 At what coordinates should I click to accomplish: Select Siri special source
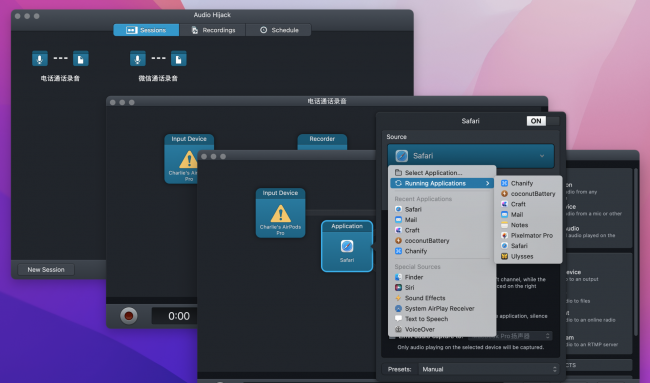[442, 288]
